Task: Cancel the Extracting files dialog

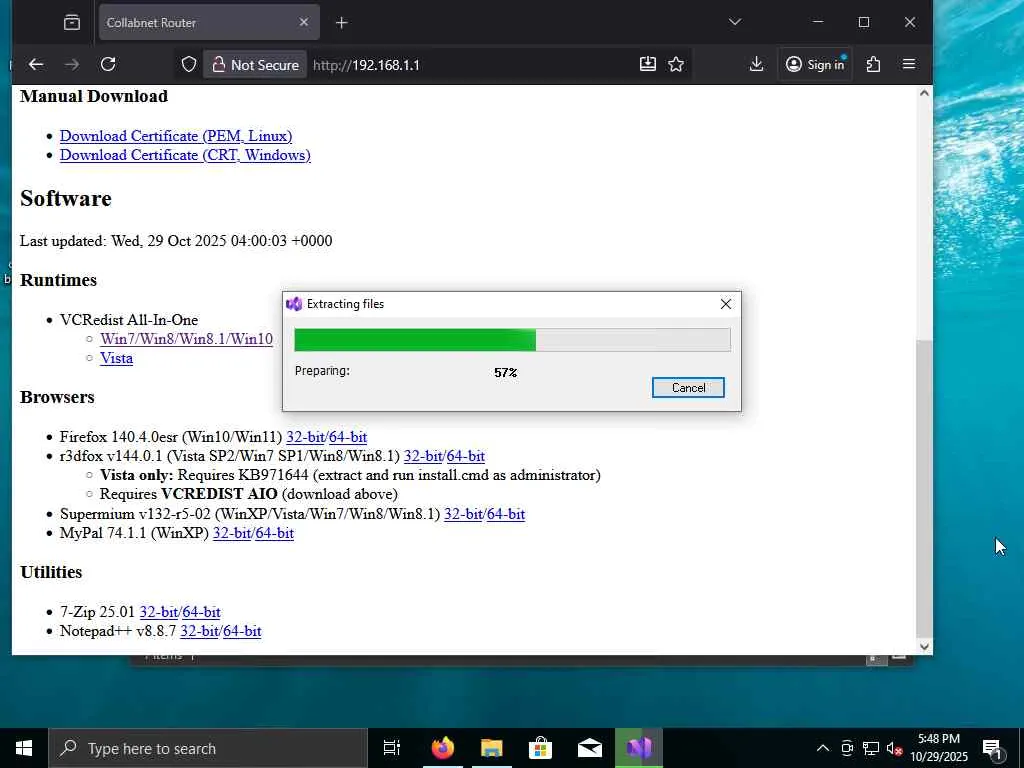Action: click(688, 387)
